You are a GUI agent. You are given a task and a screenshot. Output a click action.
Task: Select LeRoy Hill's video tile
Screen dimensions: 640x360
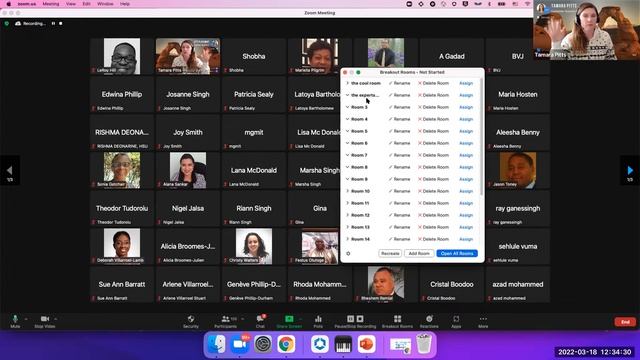[122, 56]
